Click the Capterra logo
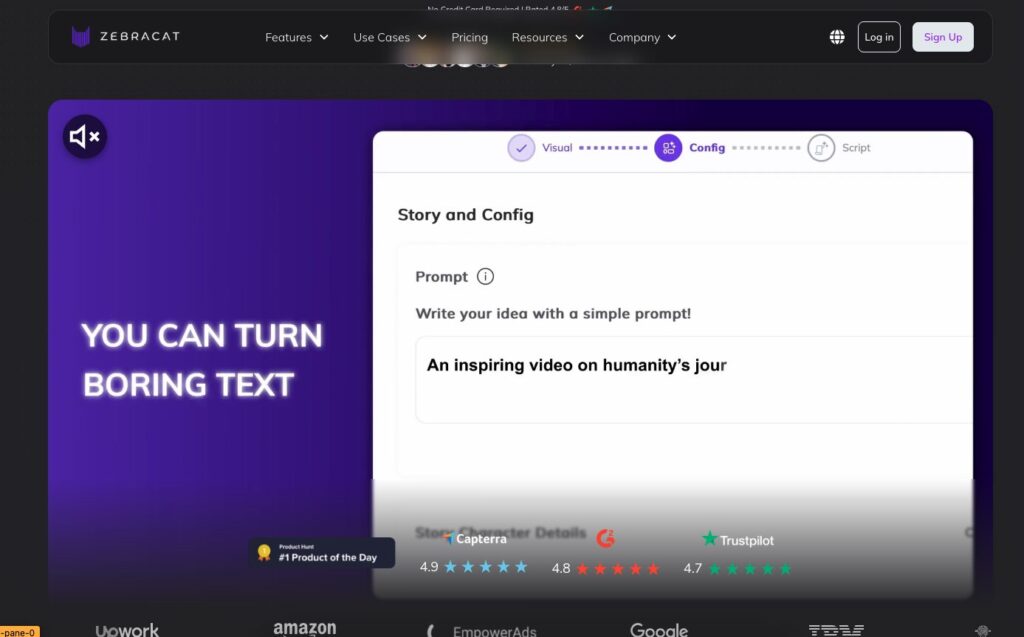 [475, 538]
